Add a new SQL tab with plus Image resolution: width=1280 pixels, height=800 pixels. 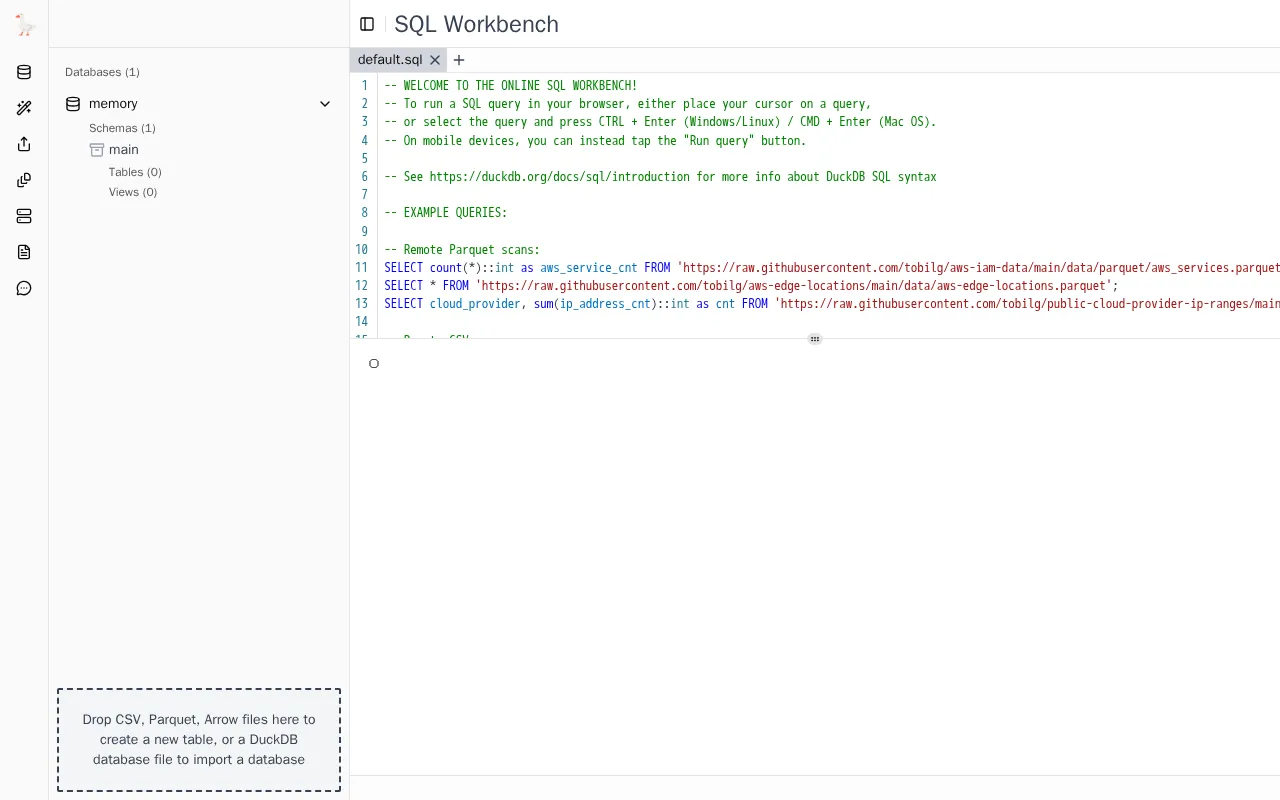tap(459, 60)
